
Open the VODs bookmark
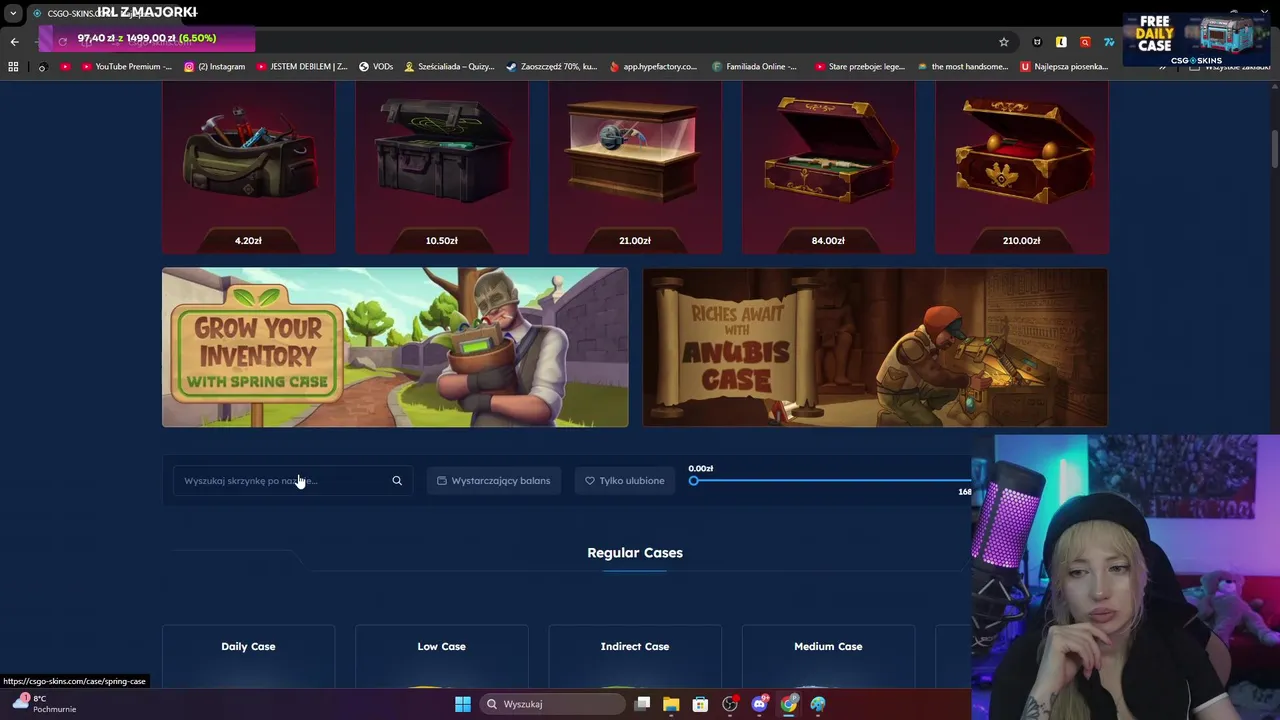coord(376,67)
